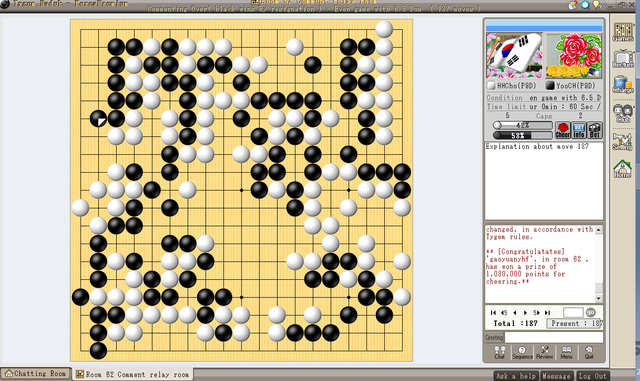Click the round go button
The height and width of the screenshot is (381, 640).
(x=591, y=312)
